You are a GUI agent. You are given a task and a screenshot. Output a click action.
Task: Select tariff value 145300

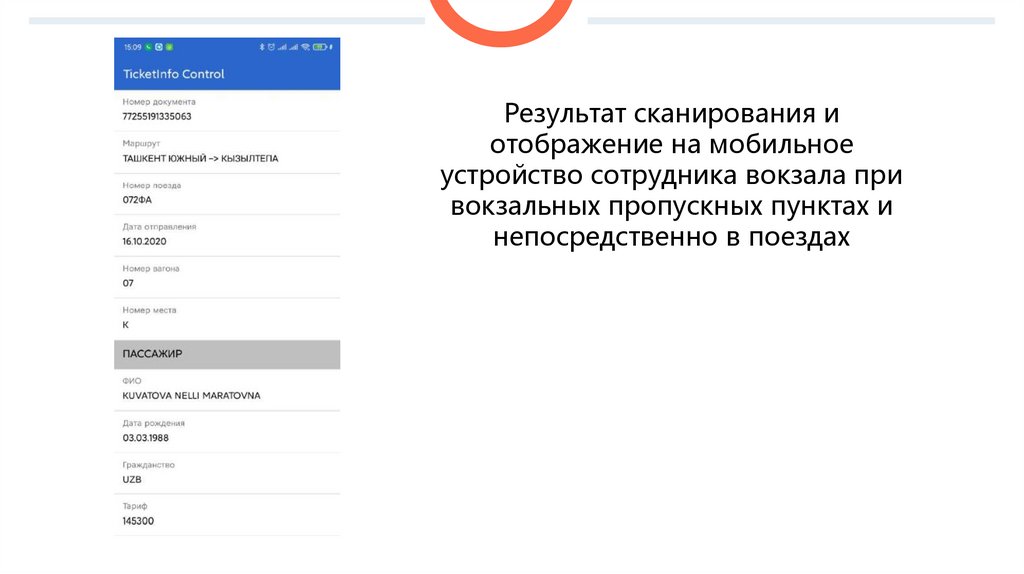pos(138,521)
